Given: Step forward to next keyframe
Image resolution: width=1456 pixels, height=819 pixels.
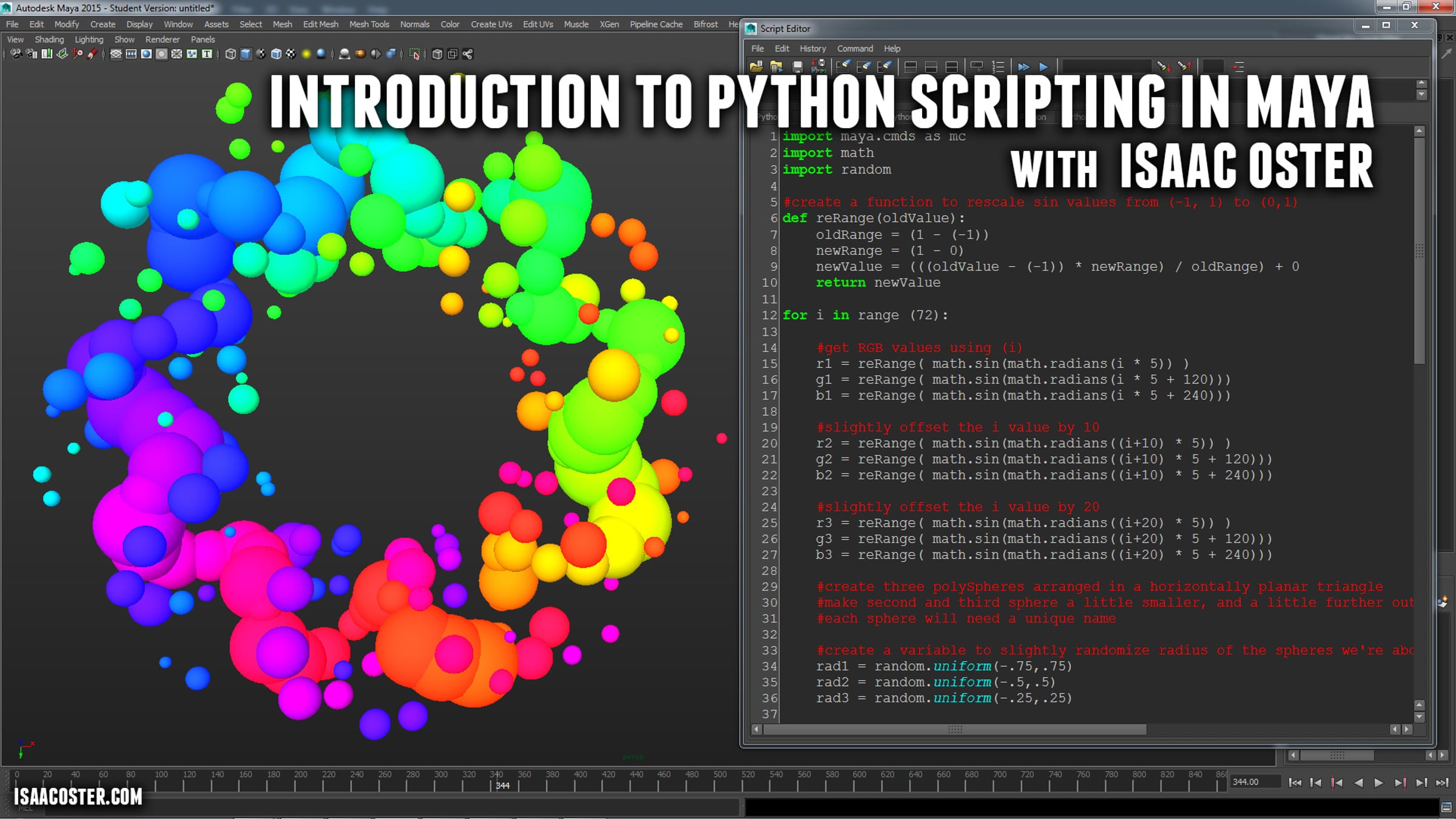Looking at the screenshot, I should [1400, 783].
